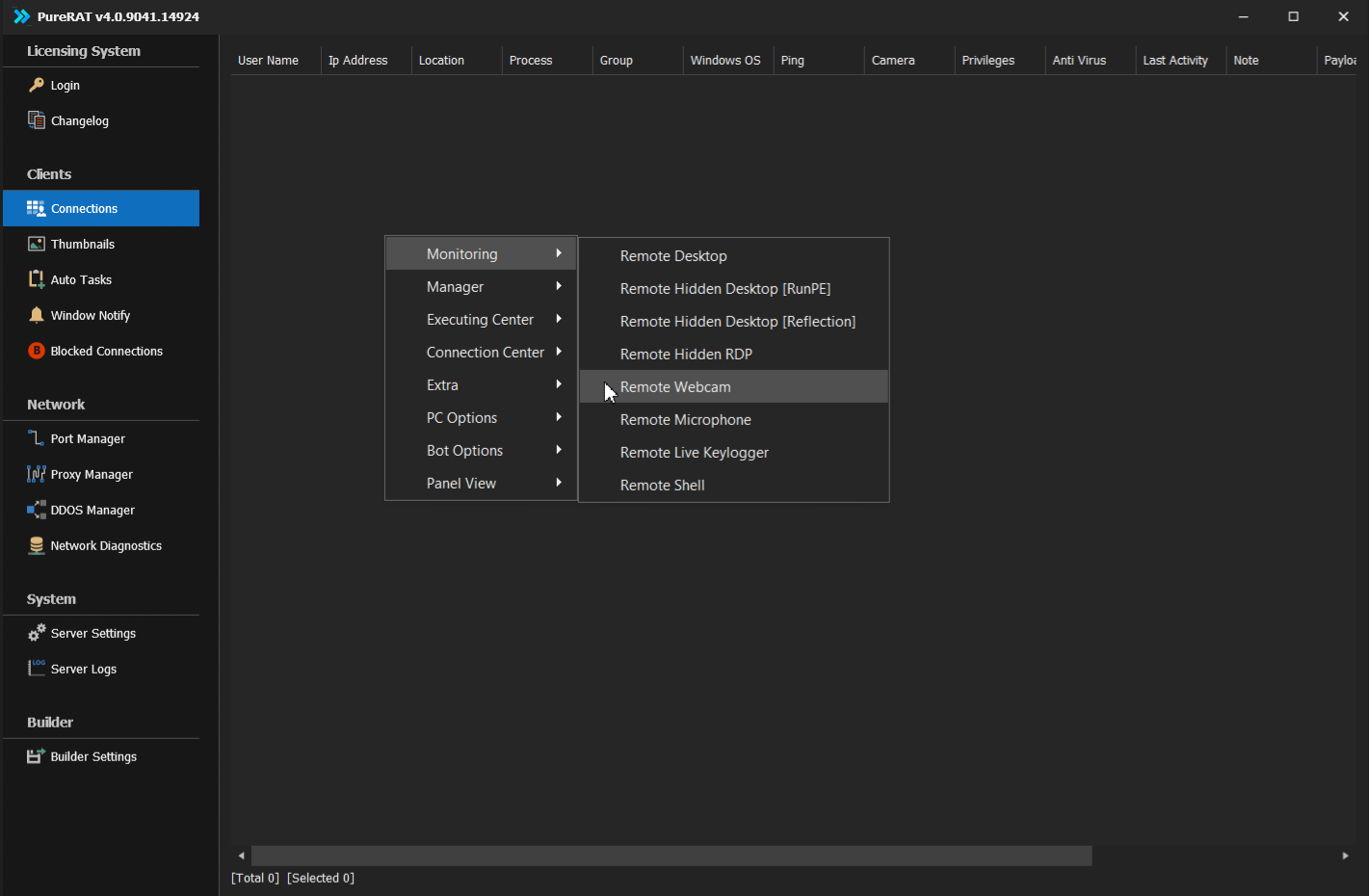The width and height of the screenshot is (1369, 896).
Task: Click the Camera column header
Action: click(909, 60)
